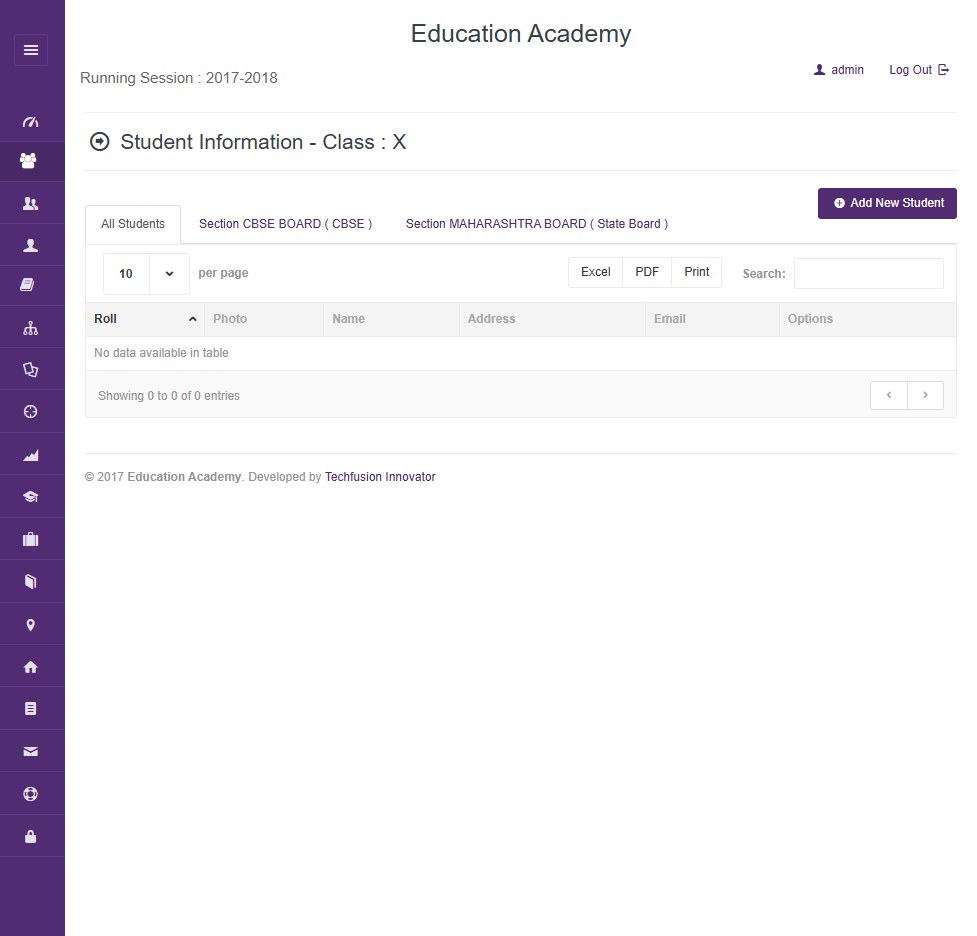Open the graduation cap icon
The width and height of the screenshot is (977, 936).
pos(31,497)
